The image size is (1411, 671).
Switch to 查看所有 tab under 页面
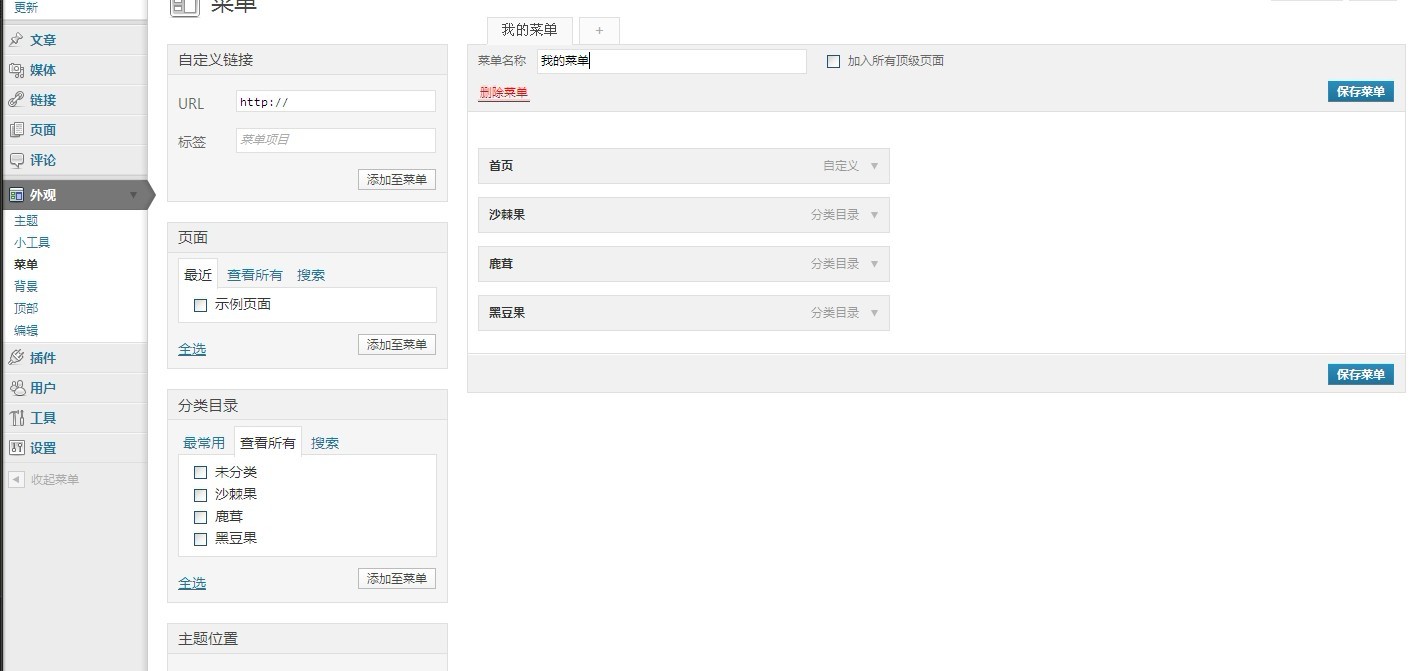coord(254,275)
